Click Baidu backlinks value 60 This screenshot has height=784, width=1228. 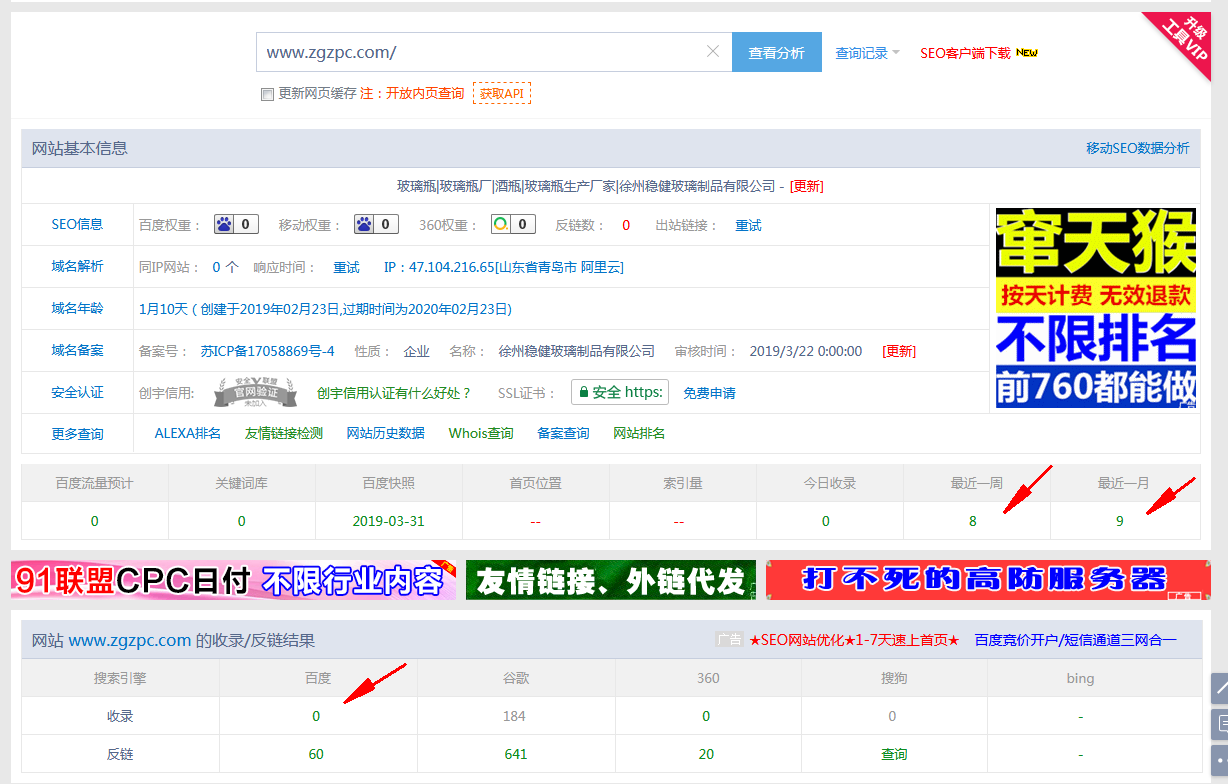point(316,754)
